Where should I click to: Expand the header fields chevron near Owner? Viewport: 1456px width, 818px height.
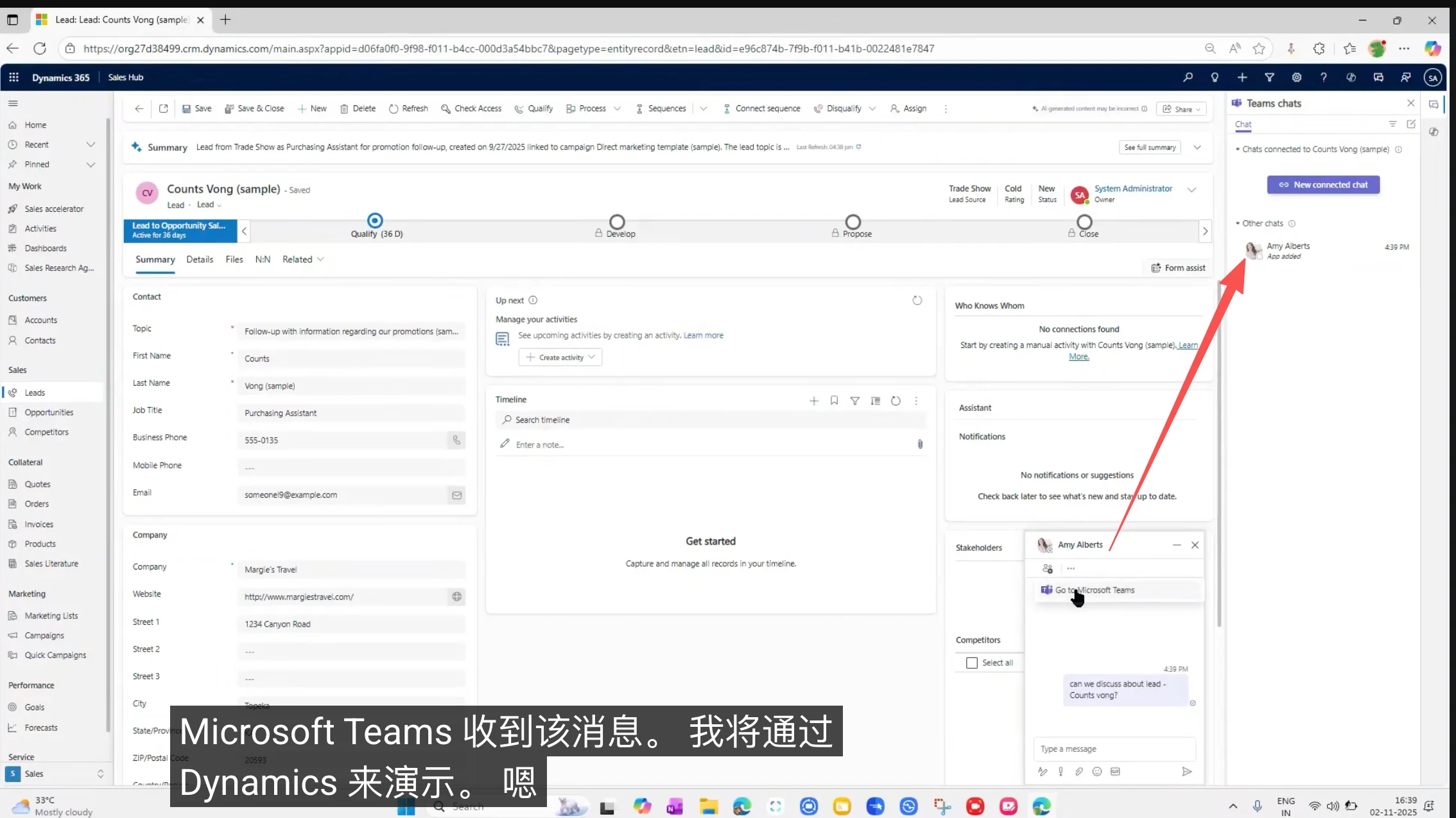pos(1192,190)
